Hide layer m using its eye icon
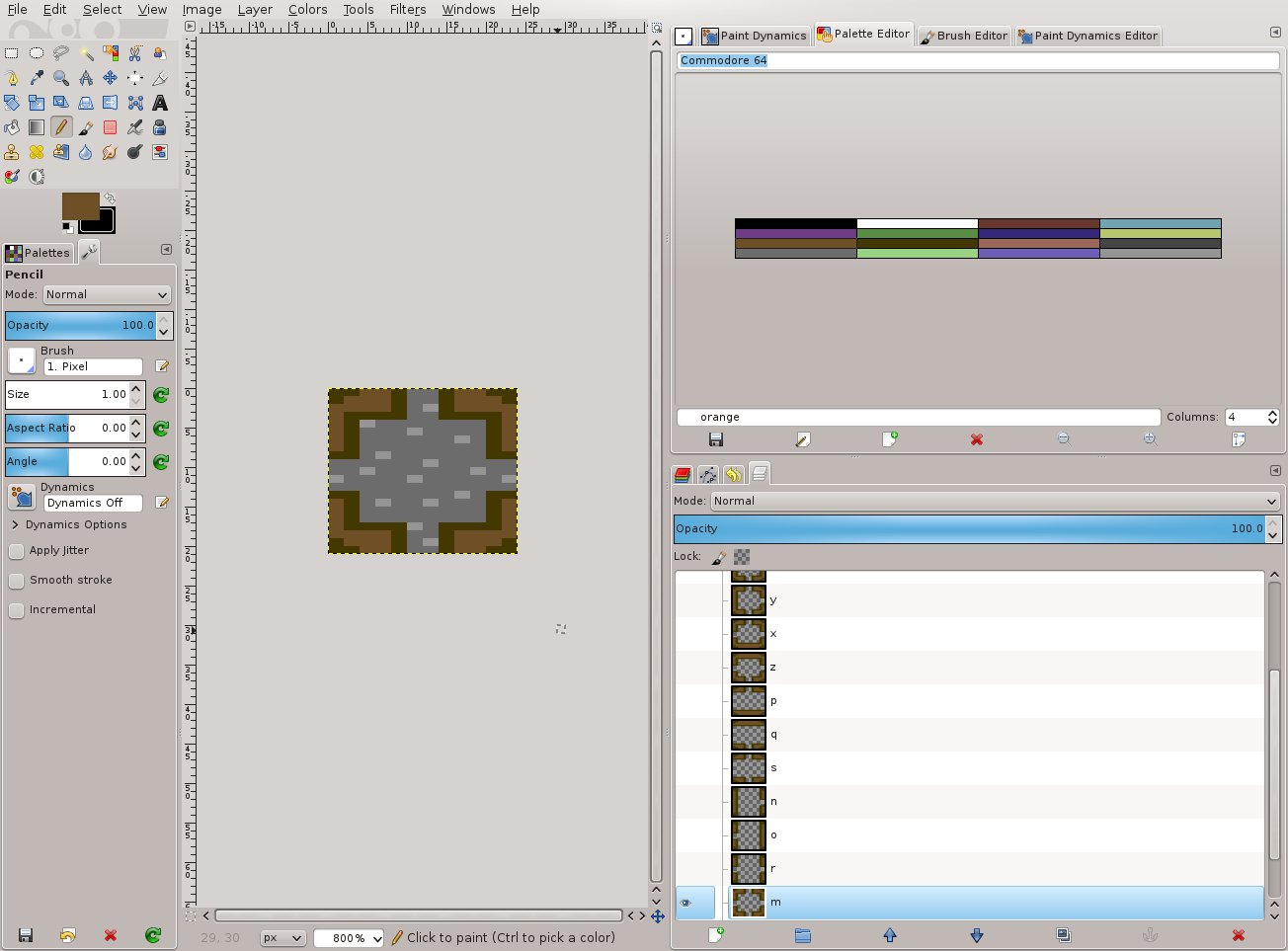This screenshot has width=1288, height=951. (685, 903)
